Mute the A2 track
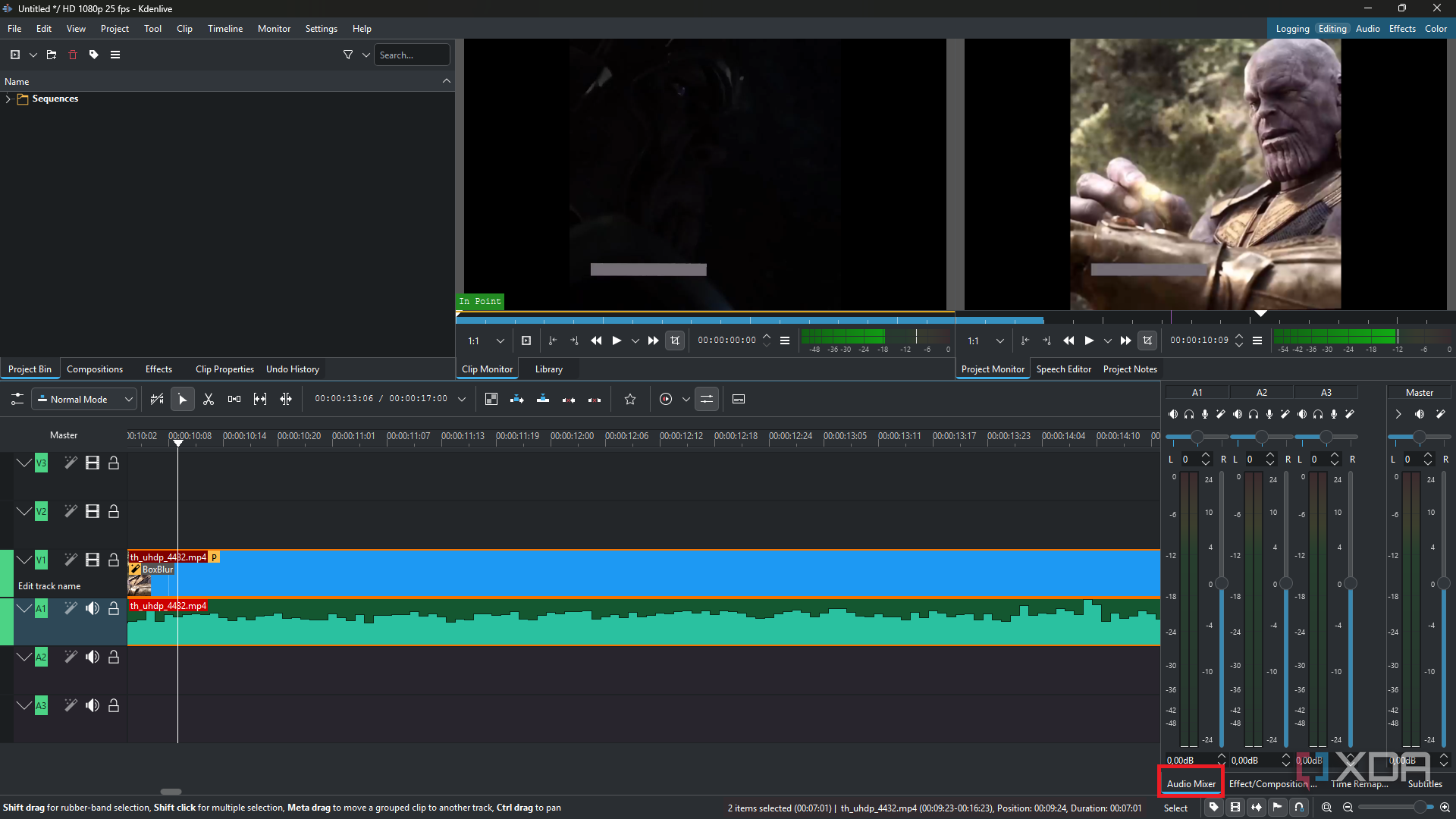This screenshot has height=819, width=1456. 93,657
